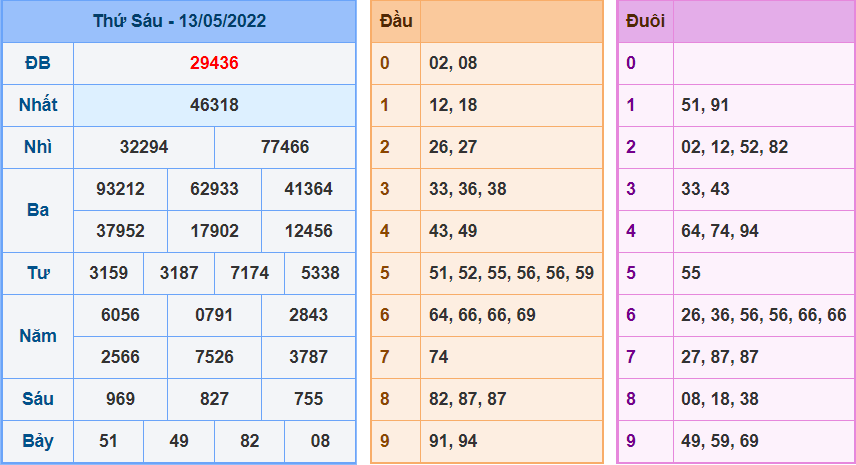Select third prize number 17902

click(x=214, y=231)
